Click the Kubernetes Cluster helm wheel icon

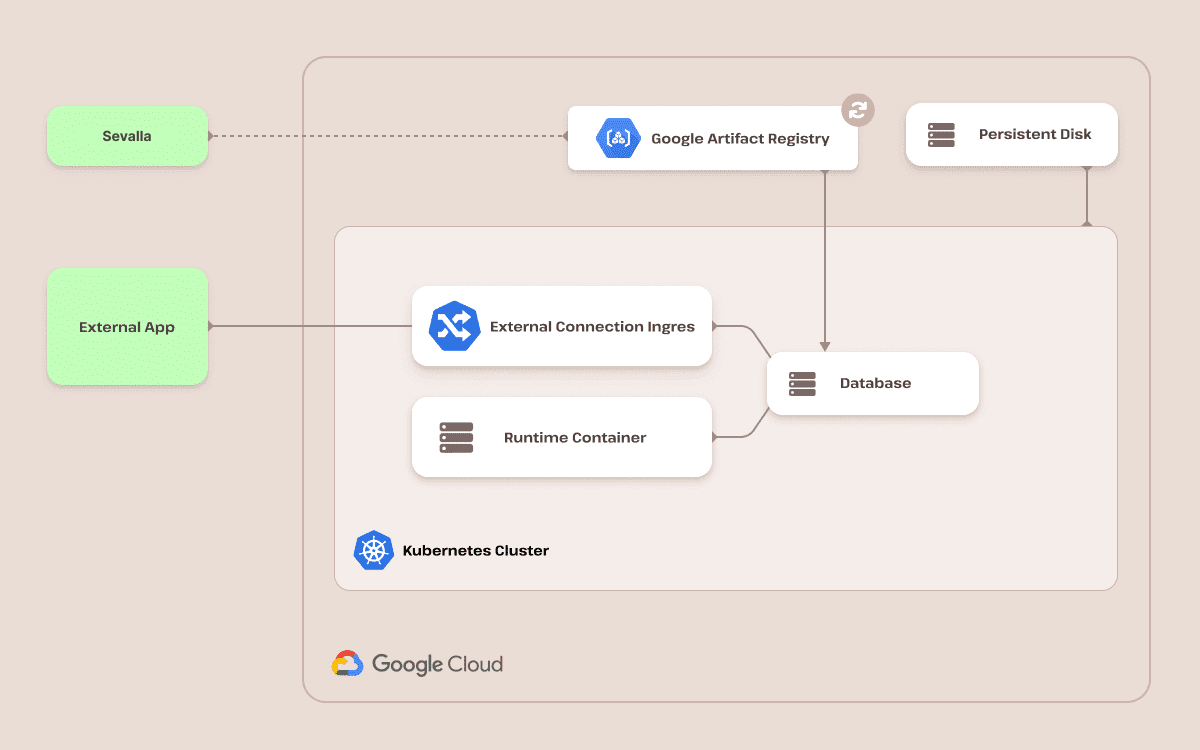(372, 550)
